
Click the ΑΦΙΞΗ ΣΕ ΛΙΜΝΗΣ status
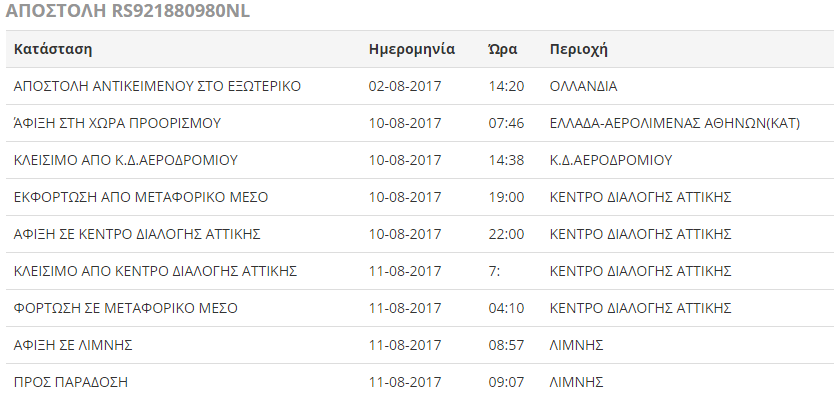click(73, 345)
